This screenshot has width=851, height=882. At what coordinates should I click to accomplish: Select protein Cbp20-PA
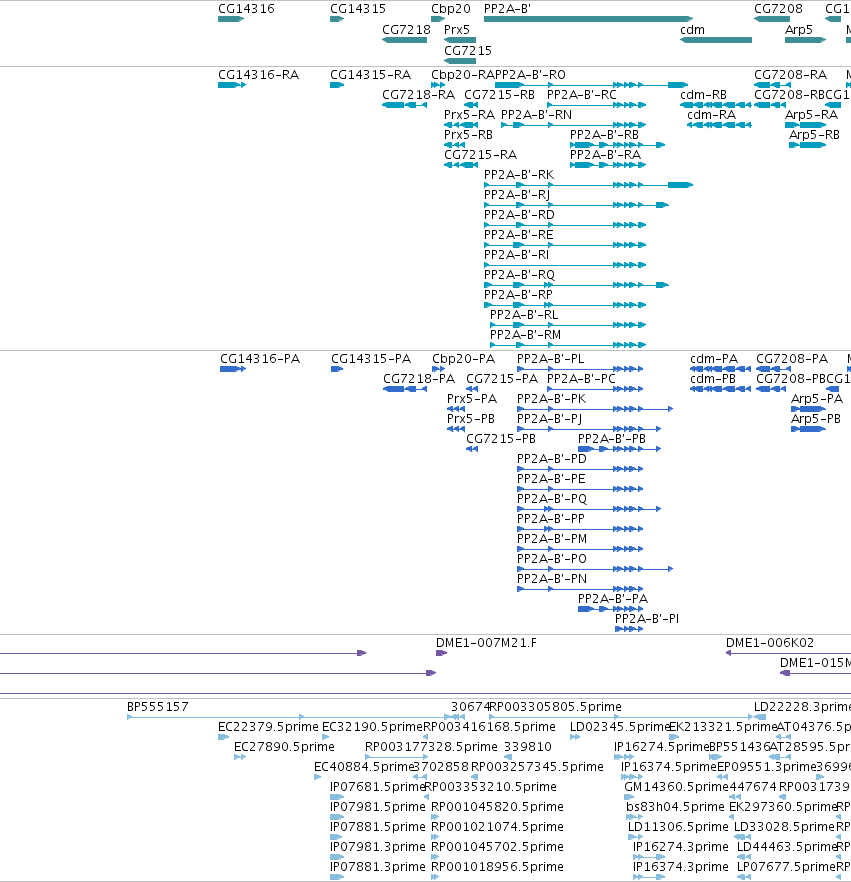(463, 359)
